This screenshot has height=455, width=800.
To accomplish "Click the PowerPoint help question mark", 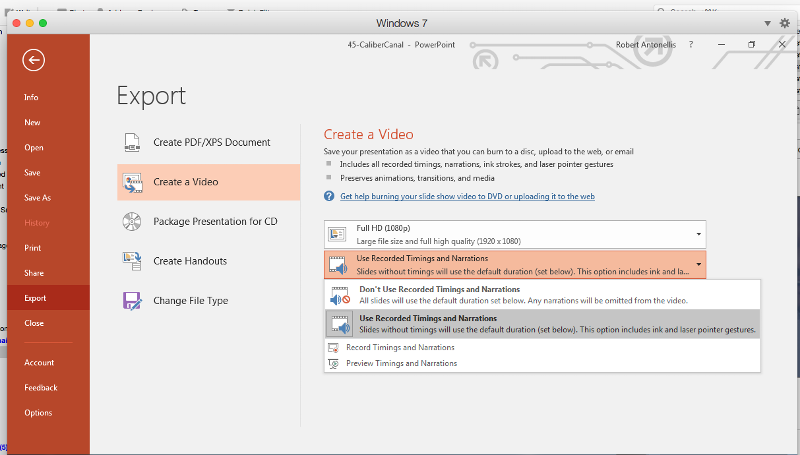I will click(x=691, y=45).
